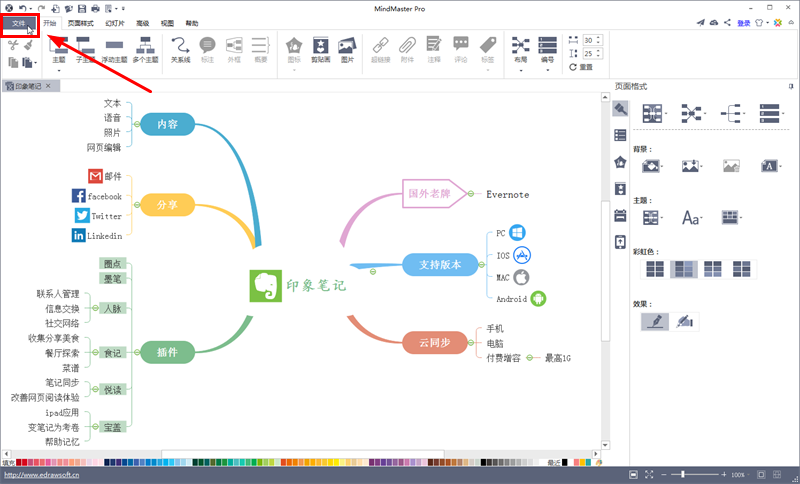
Task: Add a subtopic (子主题)
Action: [x=85, y=50]
